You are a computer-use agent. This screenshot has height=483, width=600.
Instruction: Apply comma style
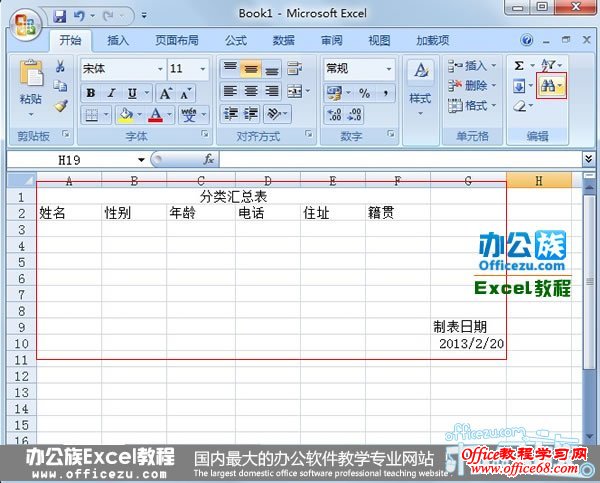tap(386, 93)
